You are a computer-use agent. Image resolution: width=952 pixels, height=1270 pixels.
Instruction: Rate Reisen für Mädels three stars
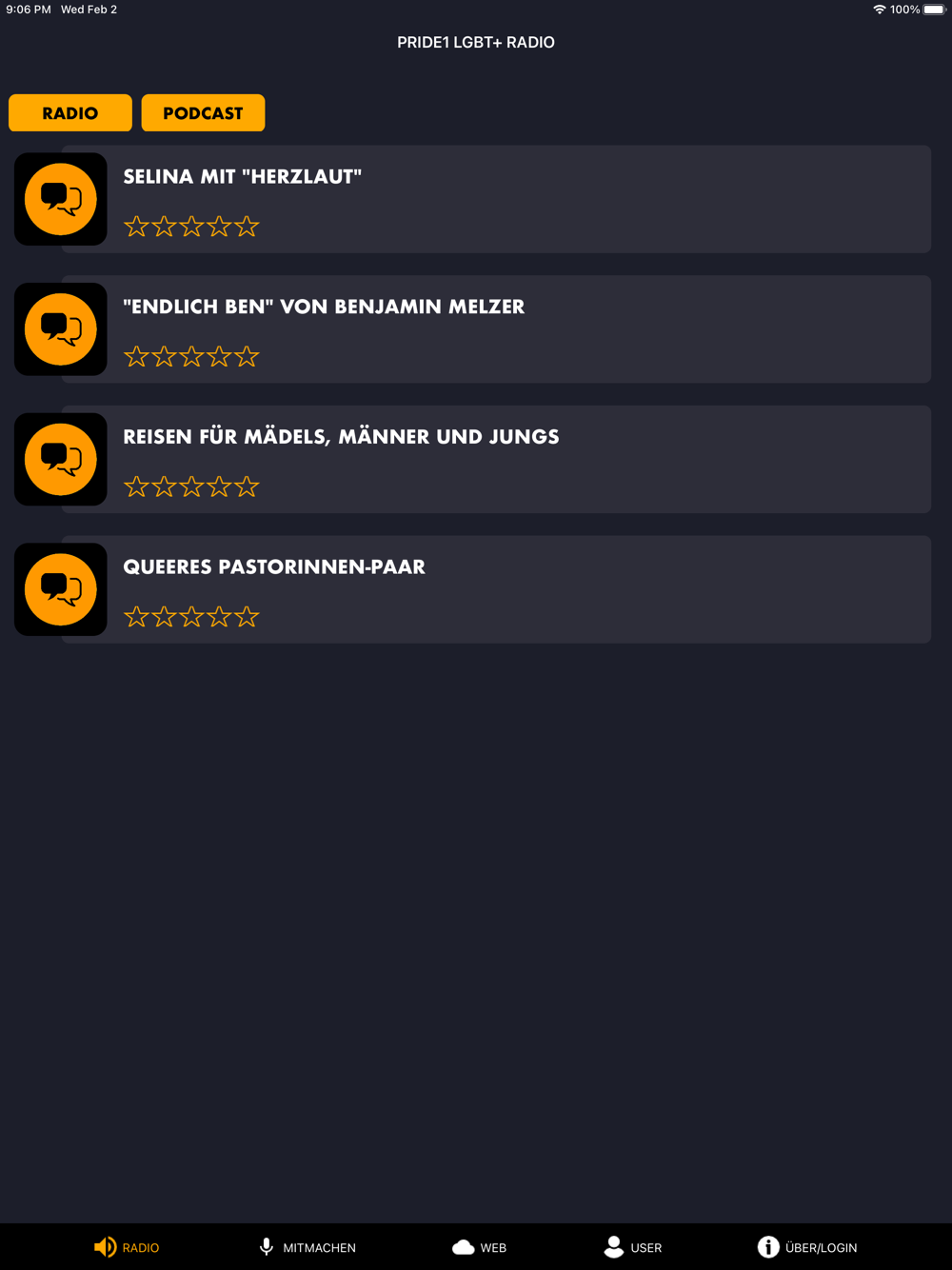[x=191, y=486]
